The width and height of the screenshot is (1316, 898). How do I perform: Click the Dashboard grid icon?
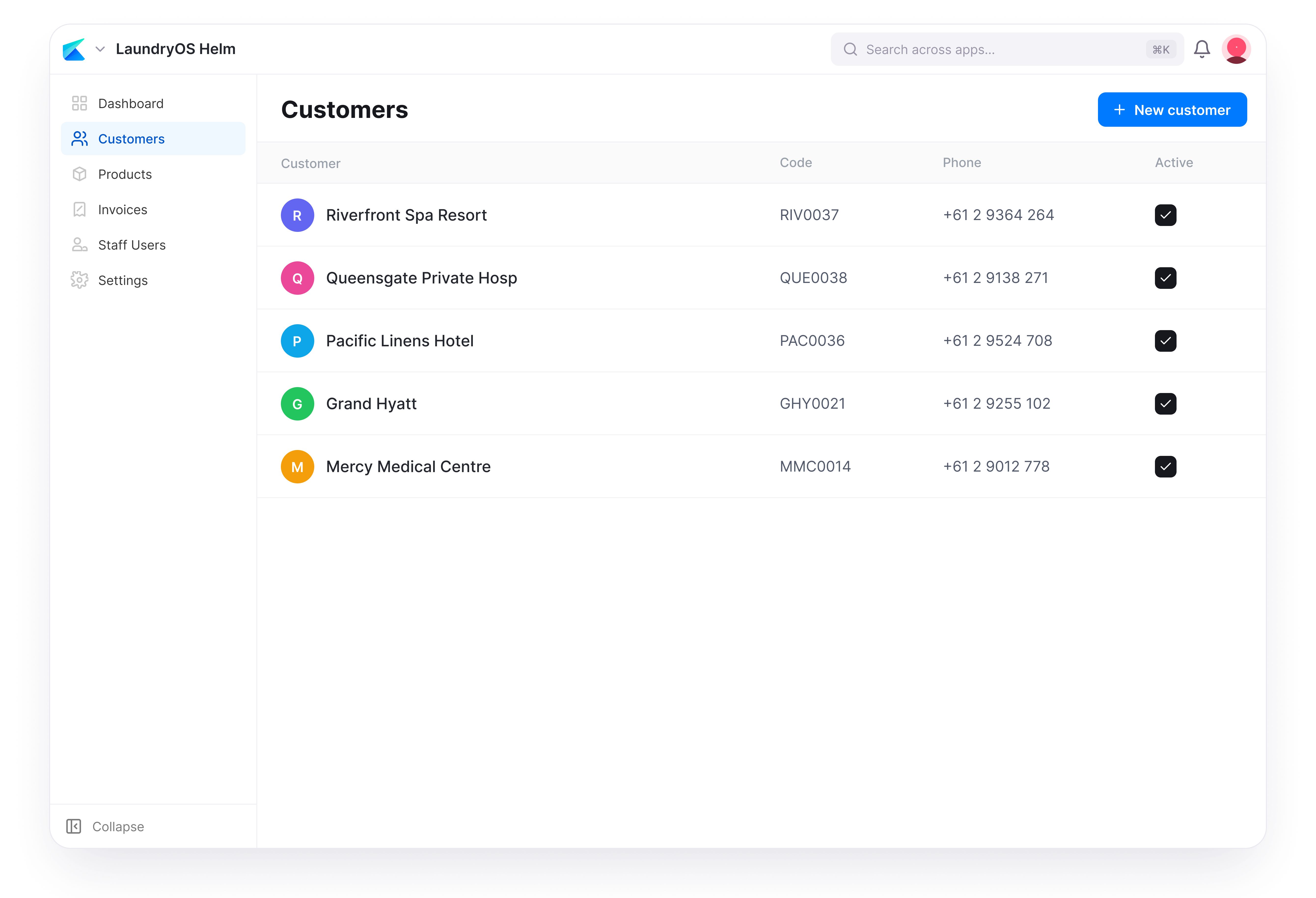(x=79, y=103)
